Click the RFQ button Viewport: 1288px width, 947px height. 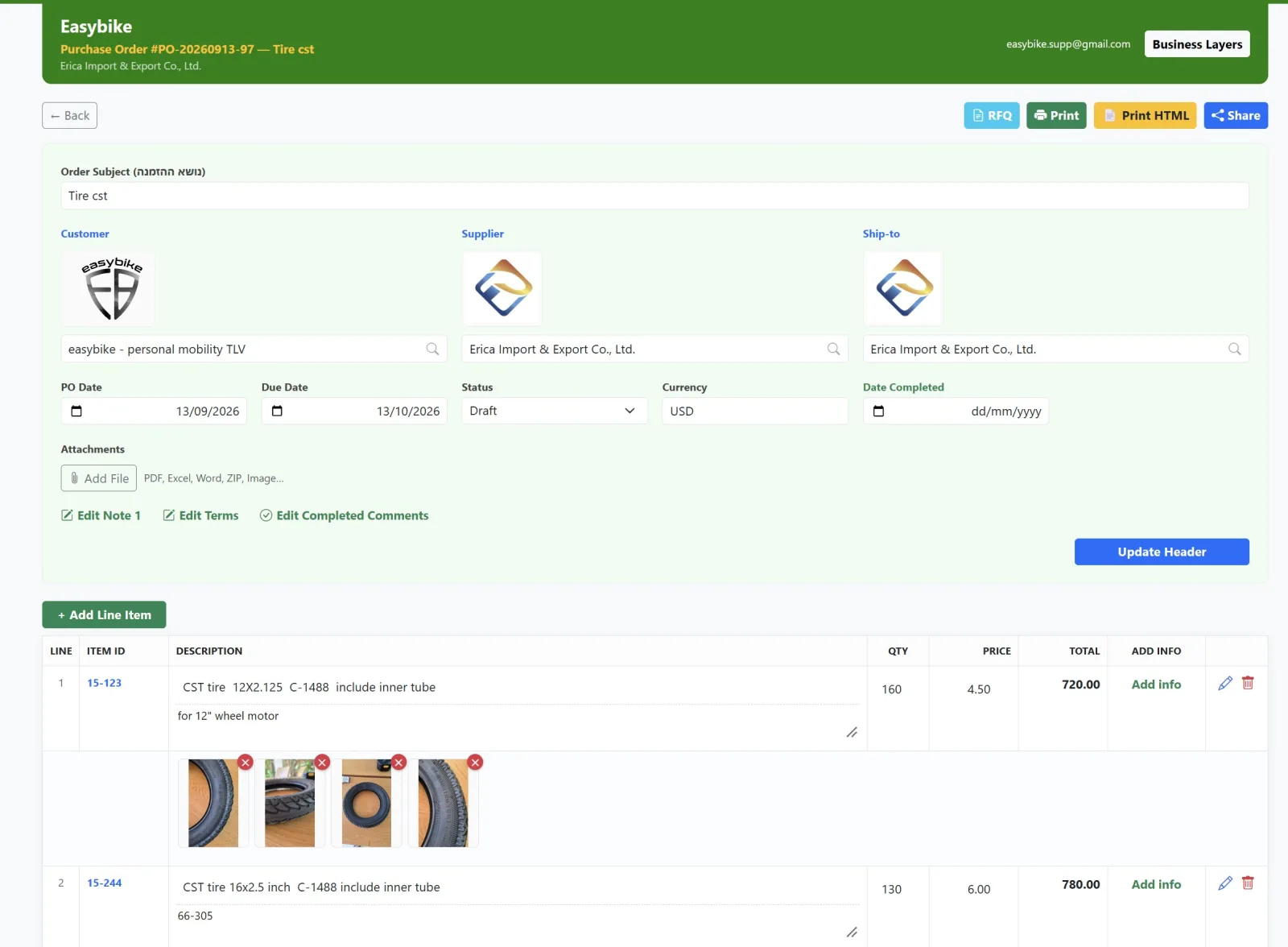coord(992,115)
